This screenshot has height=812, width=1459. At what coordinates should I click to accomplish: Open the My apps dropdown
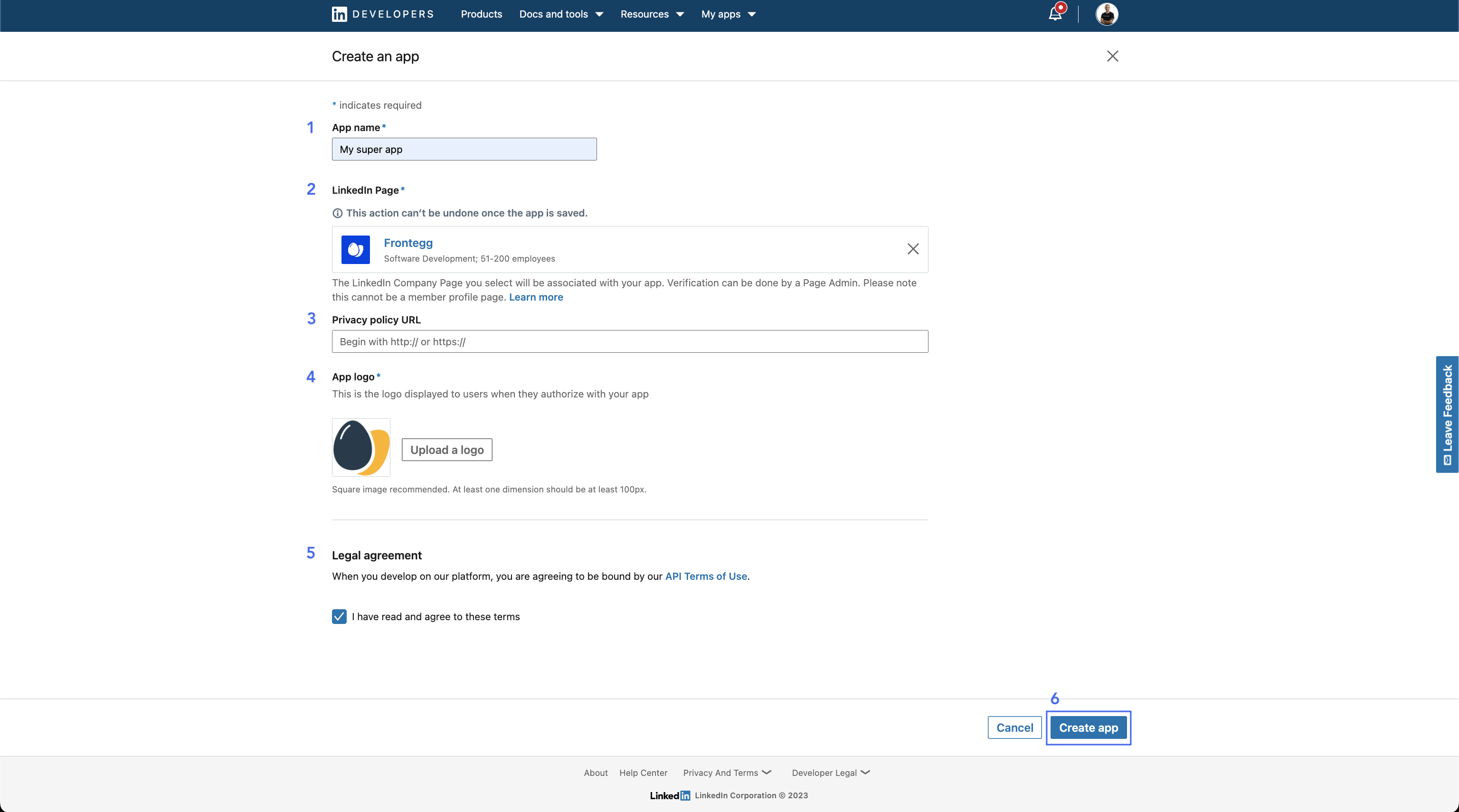[729, 14]
